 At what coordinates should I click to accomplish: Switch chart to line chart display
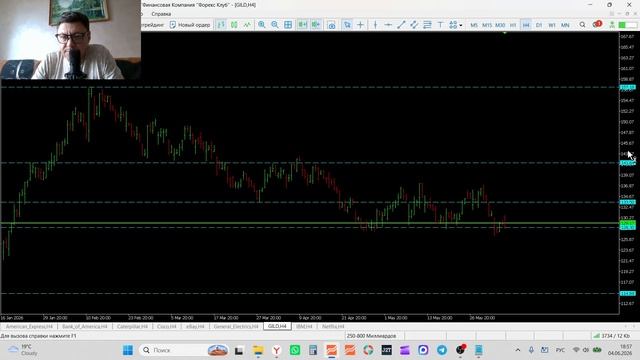point(247,25)
